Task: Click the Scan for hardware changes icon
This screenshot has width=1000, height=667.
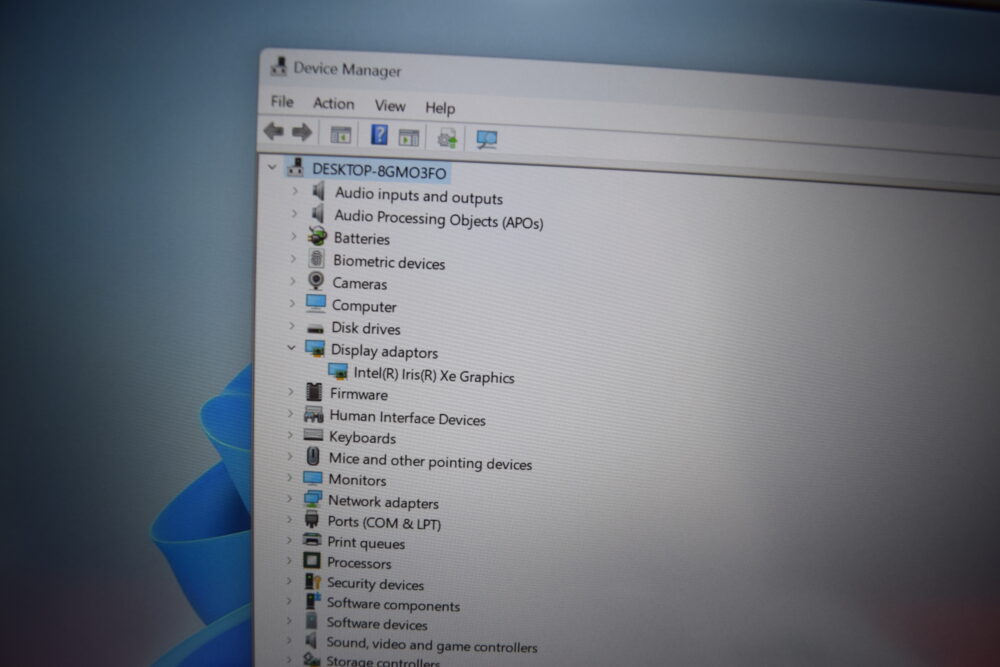Action: tap(487, 140)
